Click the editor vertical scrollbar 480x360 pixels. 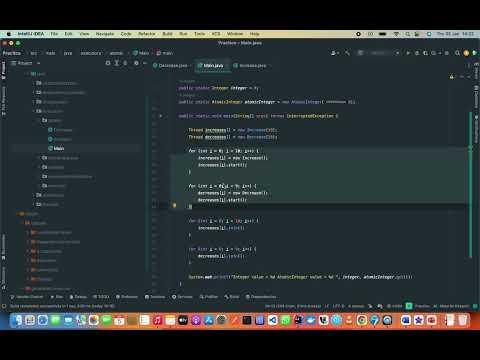pos(470,185)
